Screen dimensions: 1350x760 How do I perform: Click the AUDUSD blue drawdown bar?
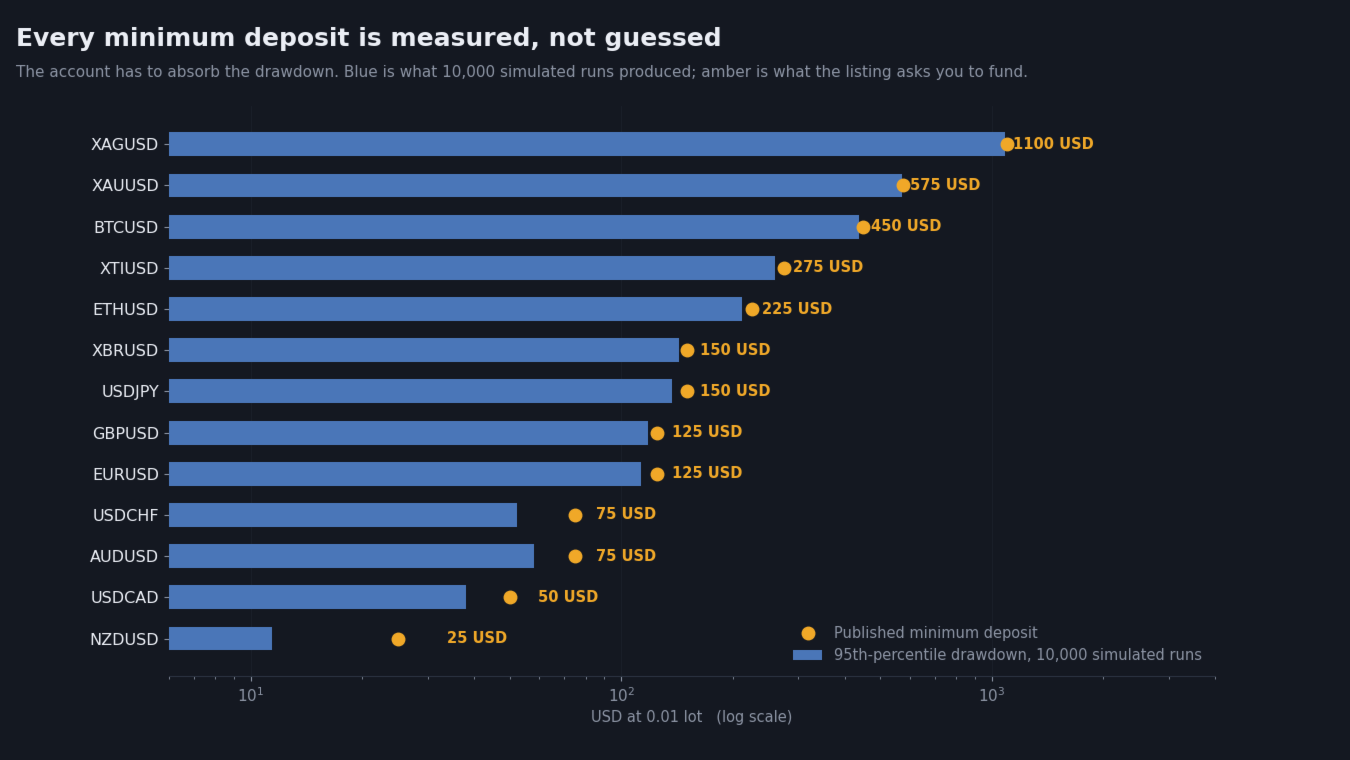coord(351,556)
